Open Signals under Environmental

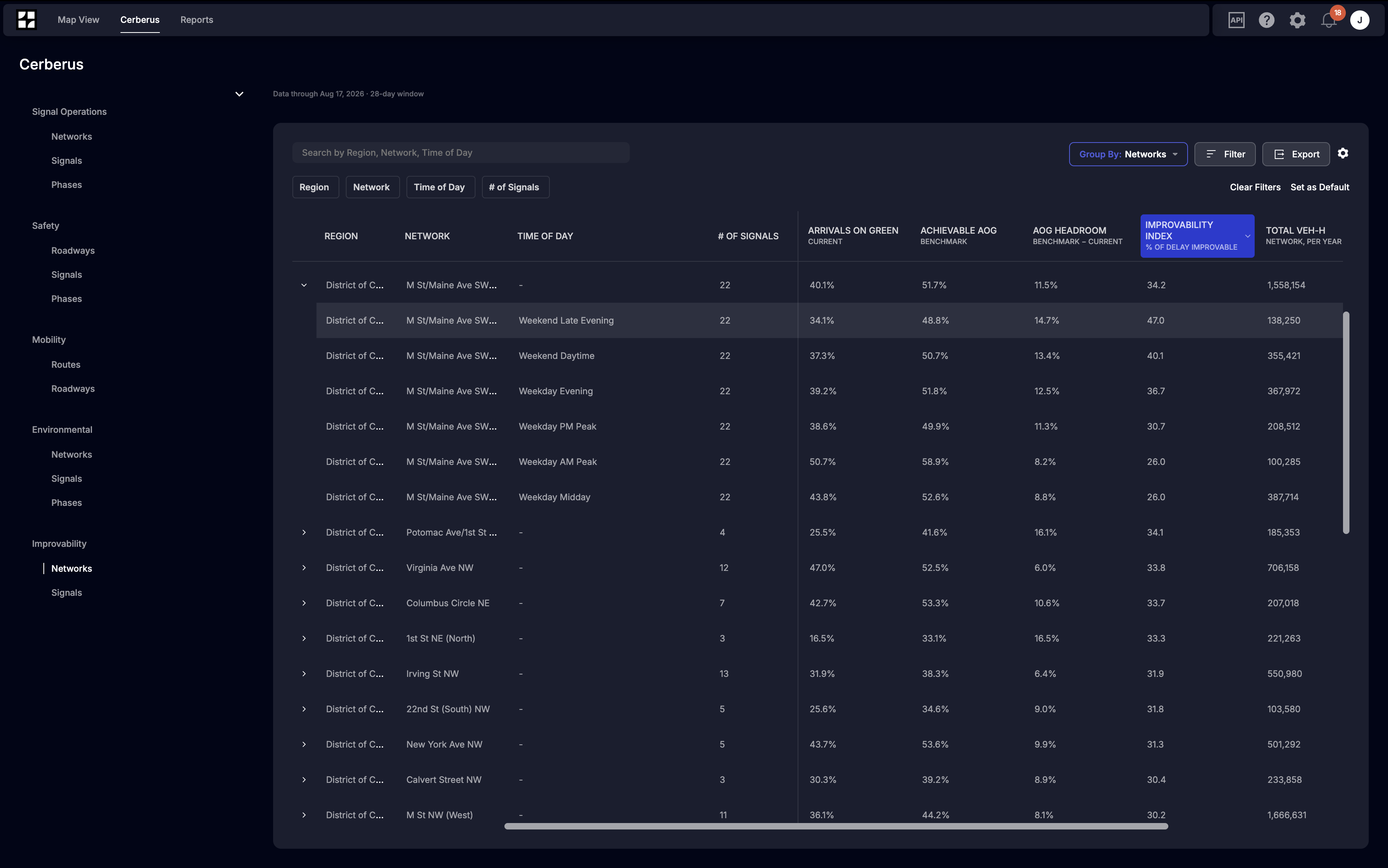pos(67,479)
